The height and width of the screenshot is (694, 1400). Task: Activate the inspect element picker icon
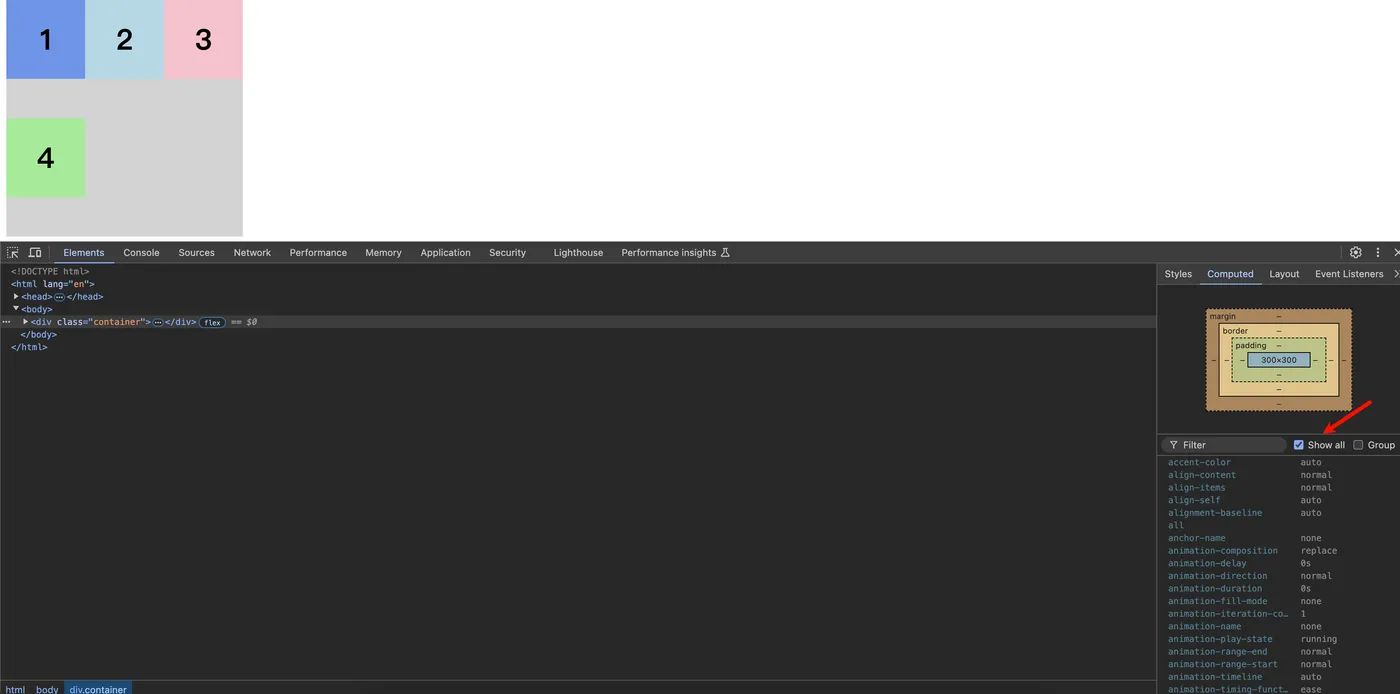click(x=13, y=253)
